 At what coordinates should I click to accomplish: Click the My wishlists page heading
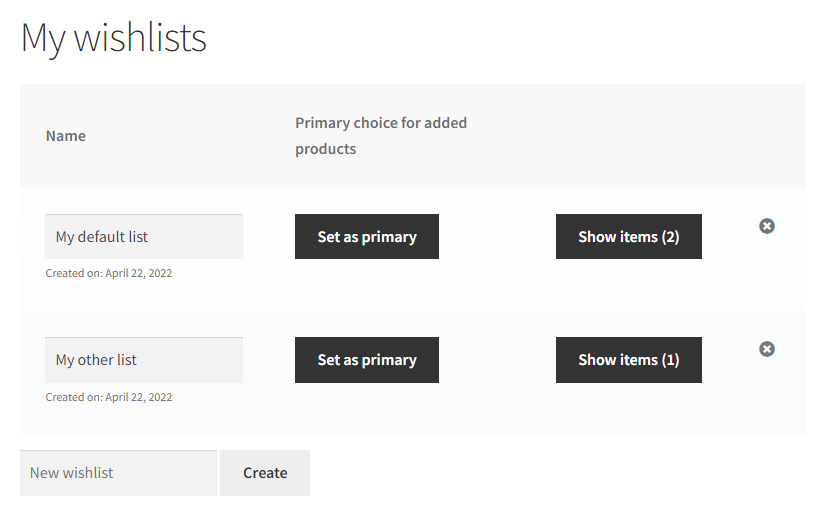pyautogui.click(x=114, y=38)
